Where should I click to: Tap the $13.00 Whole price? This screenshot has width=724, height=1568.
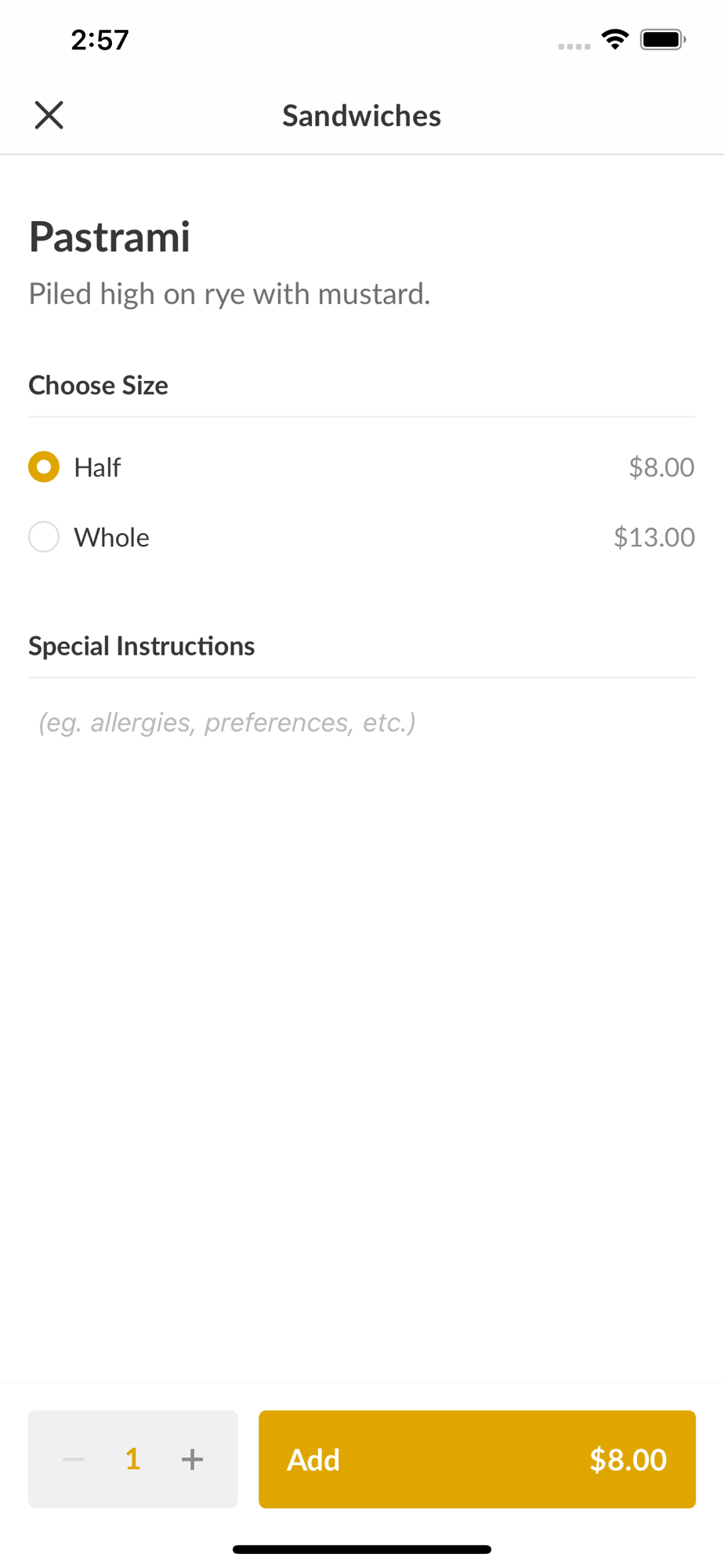654,537
